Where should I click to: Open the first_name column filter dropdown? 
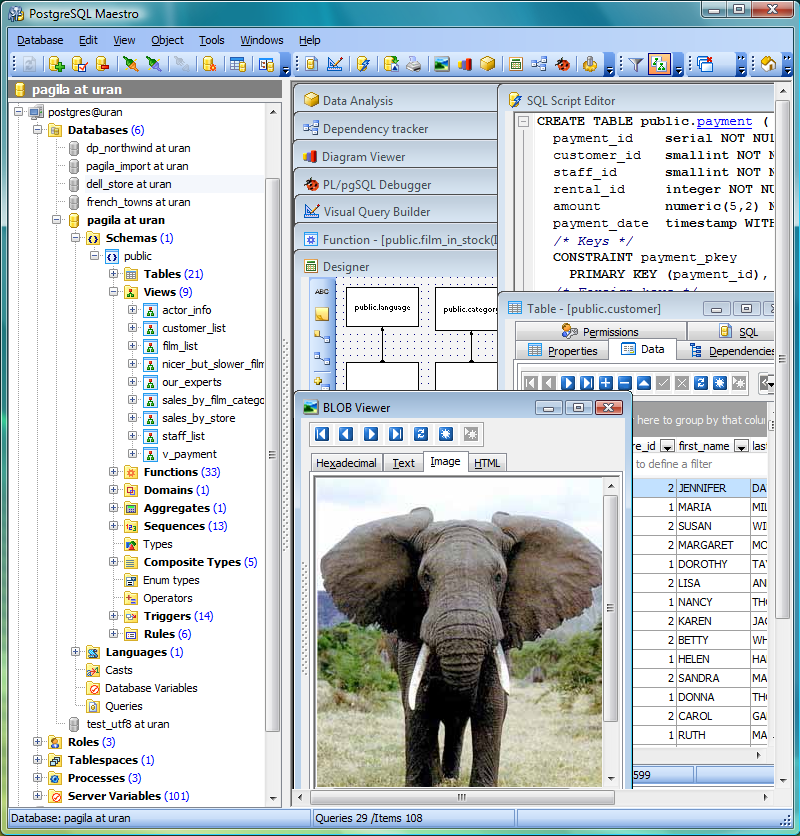coord(741,446)
